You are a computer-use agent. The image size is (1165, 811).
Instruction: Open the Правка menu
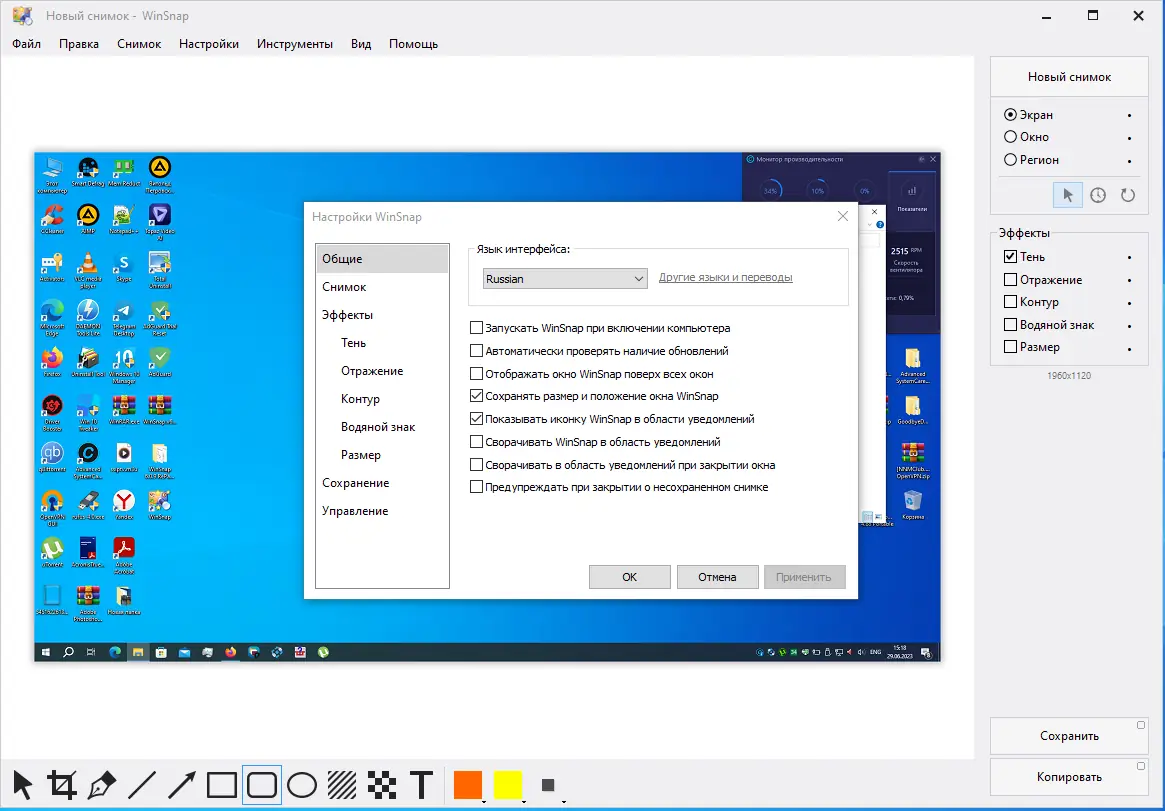79,44
